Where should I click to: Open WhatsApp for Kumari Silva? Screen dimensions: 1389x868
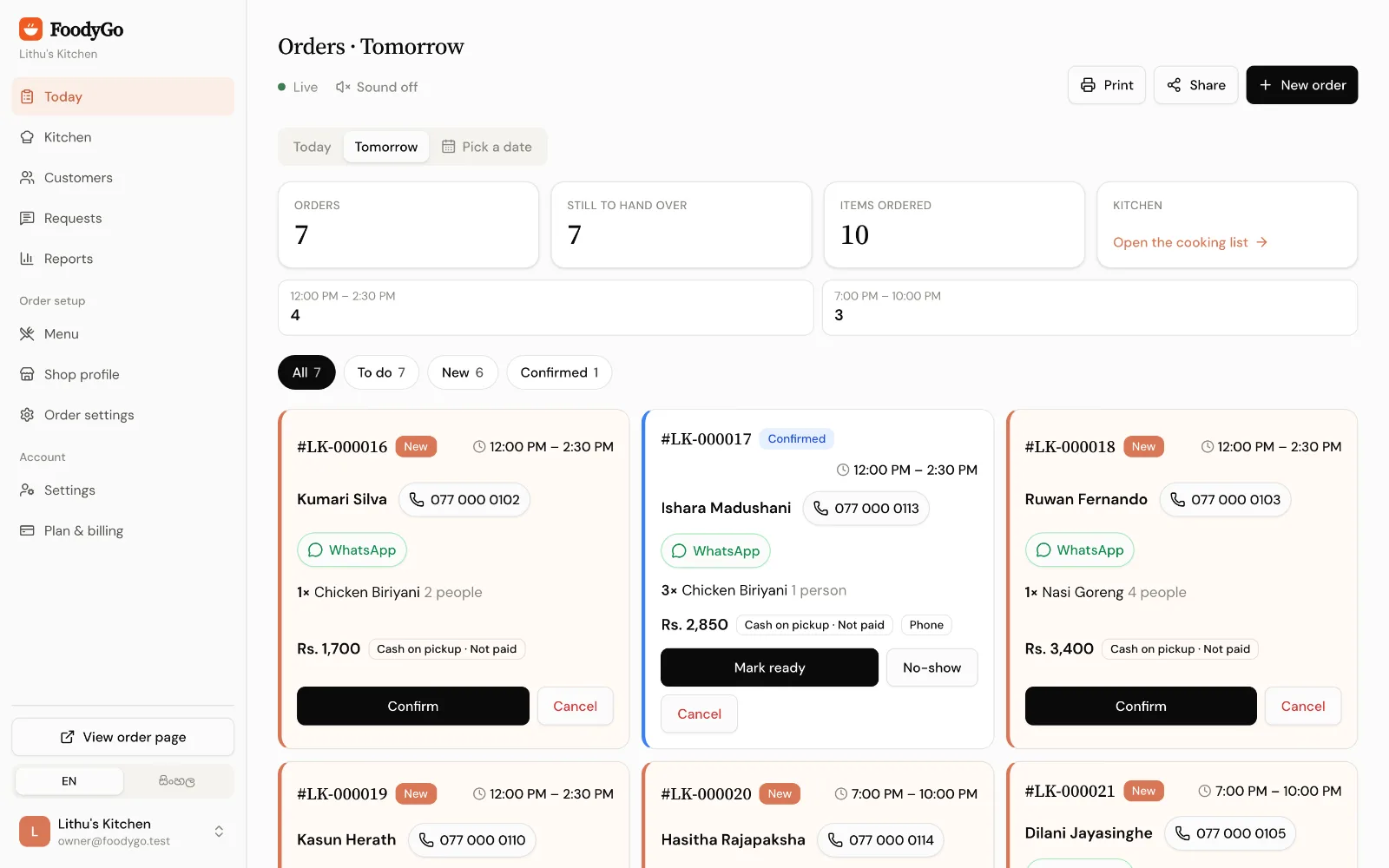coord(352,550)
